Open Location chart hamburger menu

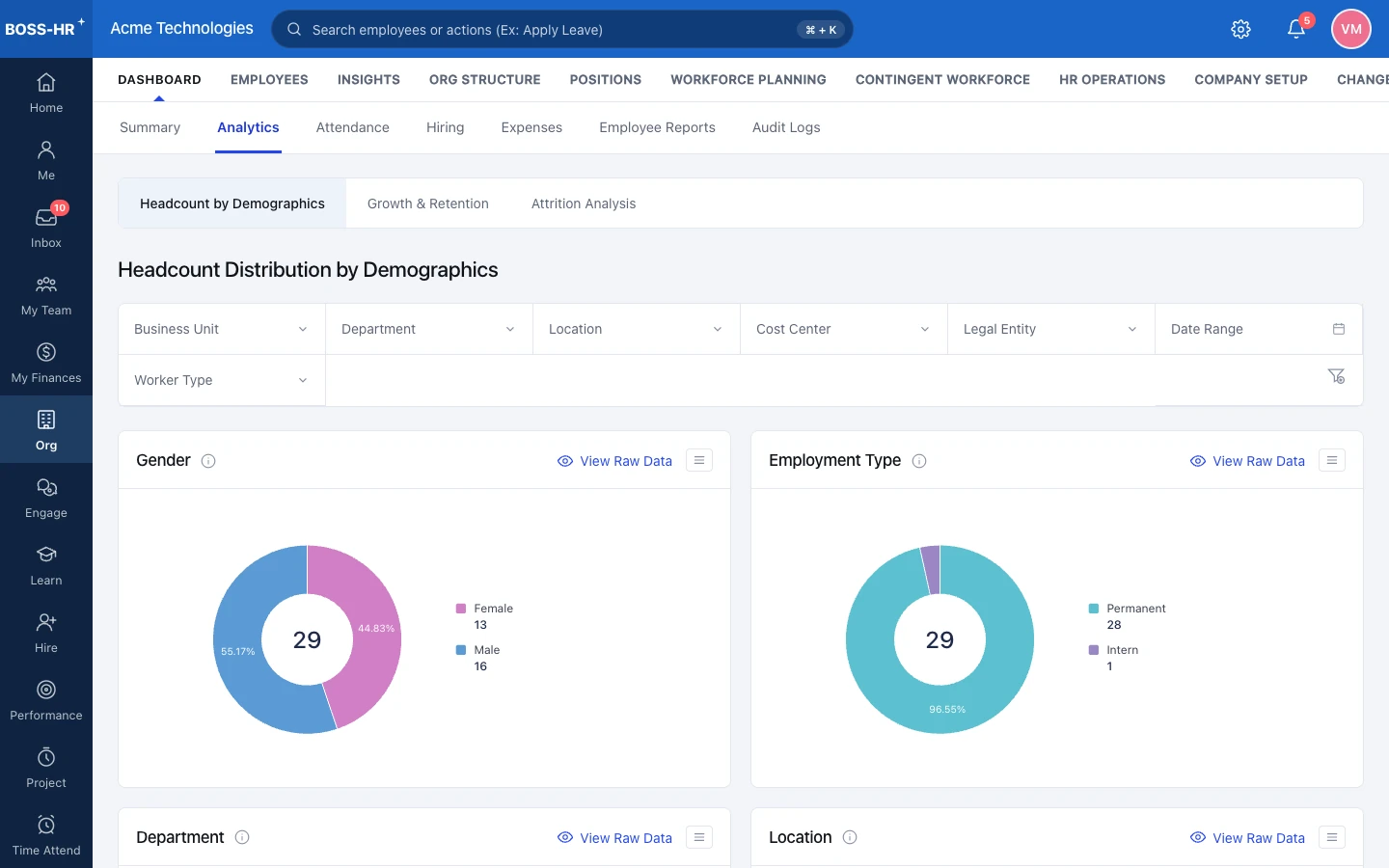(x=1332, y=837)
